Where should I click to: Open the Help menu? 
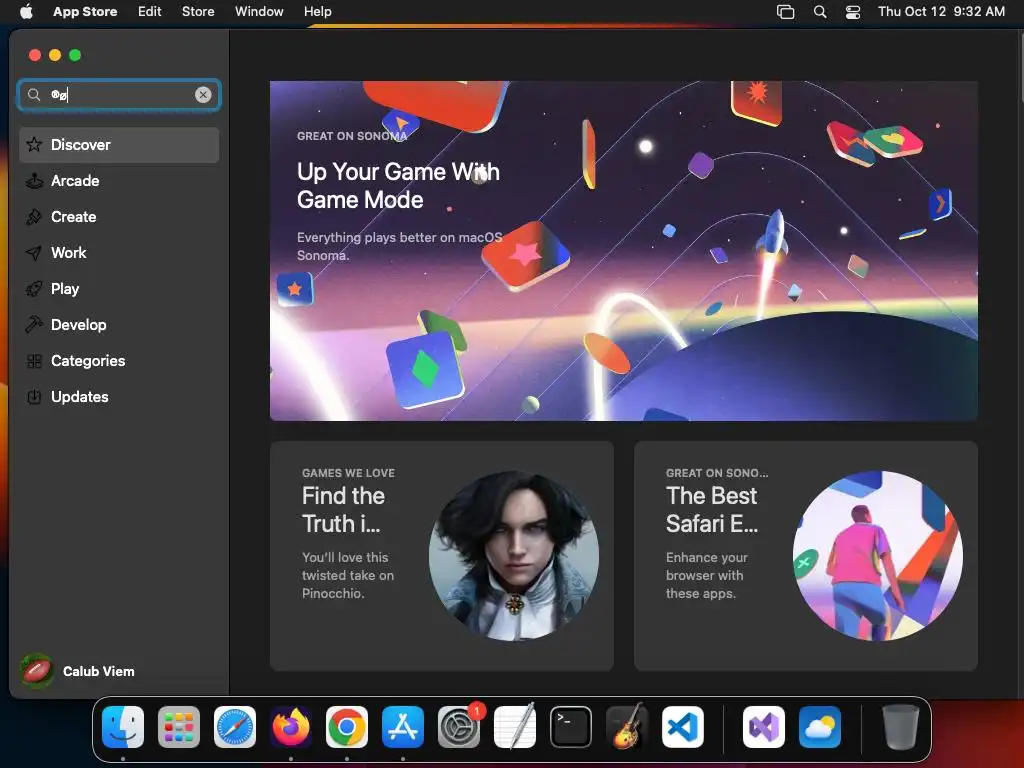pos(317,11)
